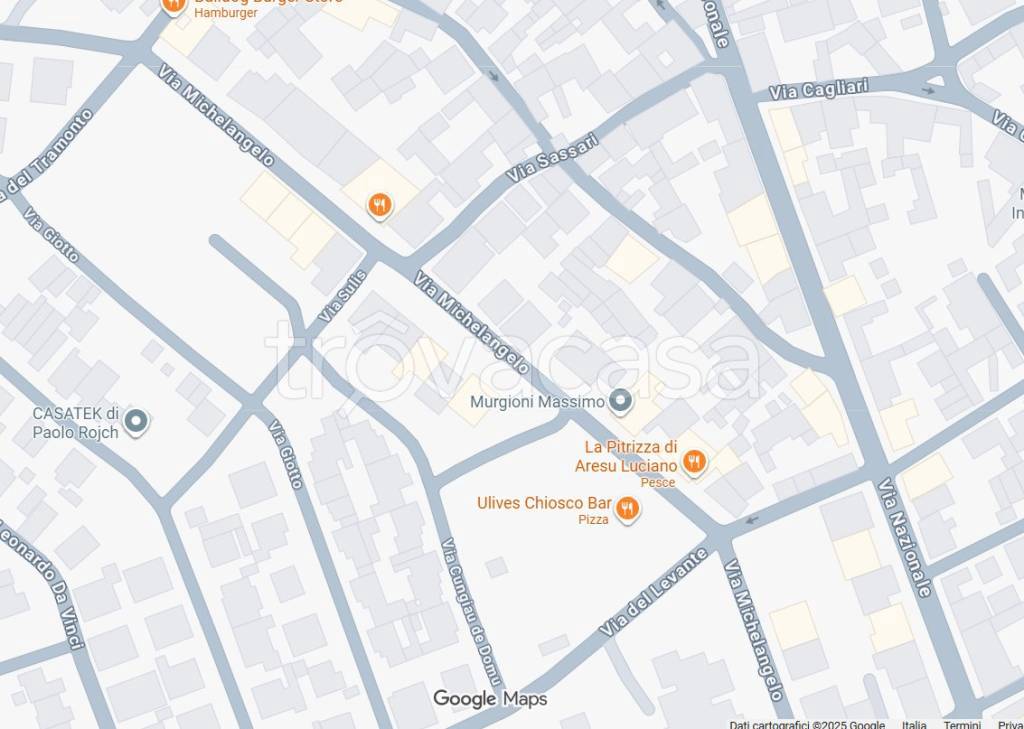Click the Via Nazionale street label
The width and height of the screenshot is (1024, 729).
(904, 538)
